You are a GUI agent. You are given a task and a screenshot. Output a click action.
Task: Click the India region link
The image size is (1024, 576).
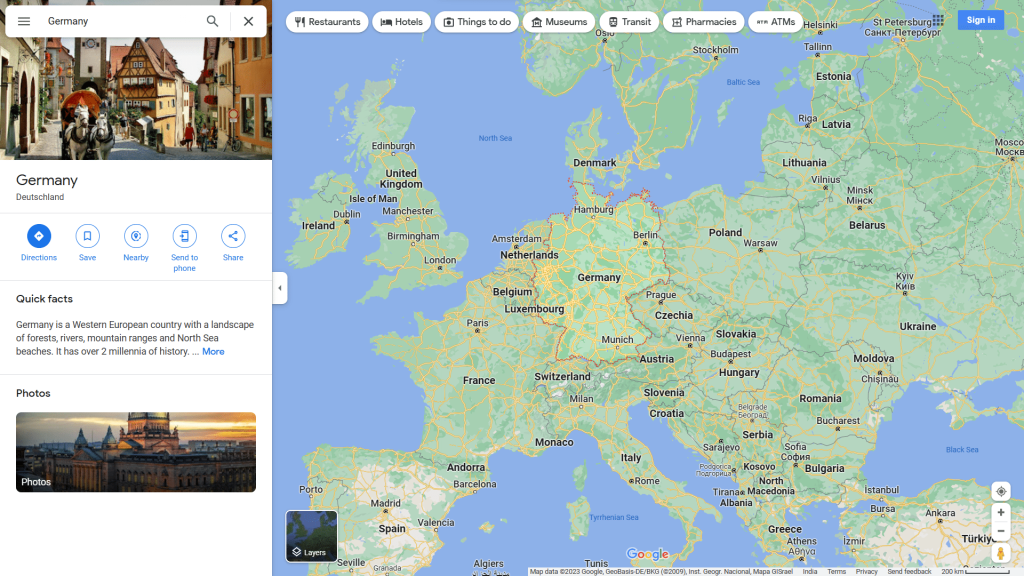point(810,571)
